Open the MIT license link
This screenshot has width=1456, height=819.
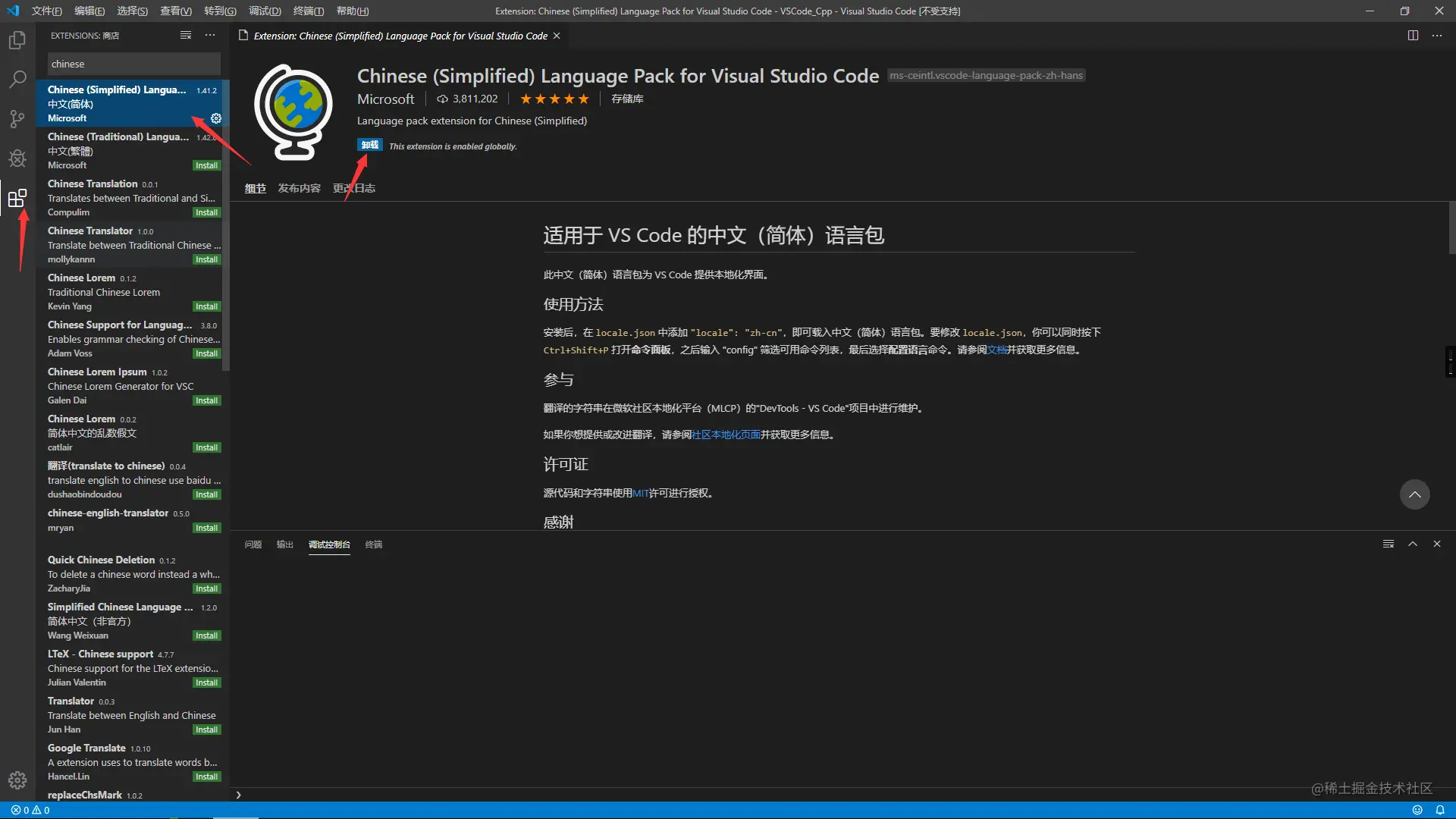click(x=640, y=493)
